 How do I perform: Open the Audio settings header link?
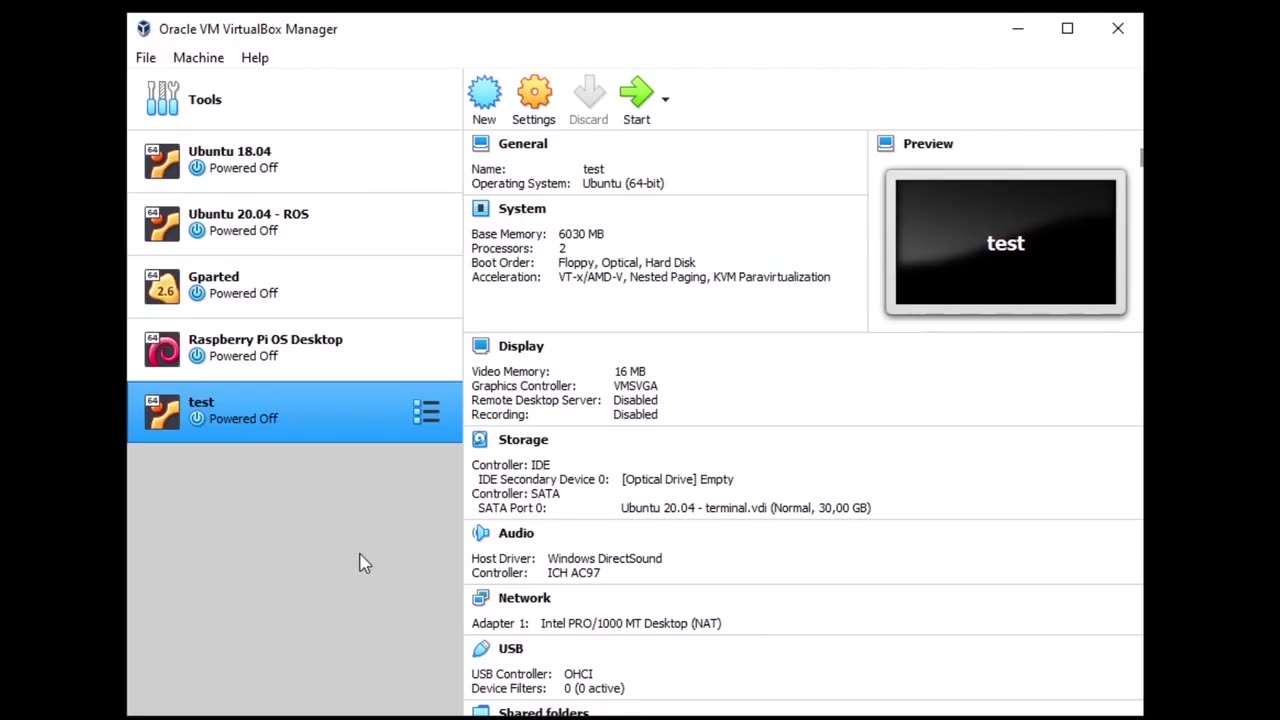[516, 534]
